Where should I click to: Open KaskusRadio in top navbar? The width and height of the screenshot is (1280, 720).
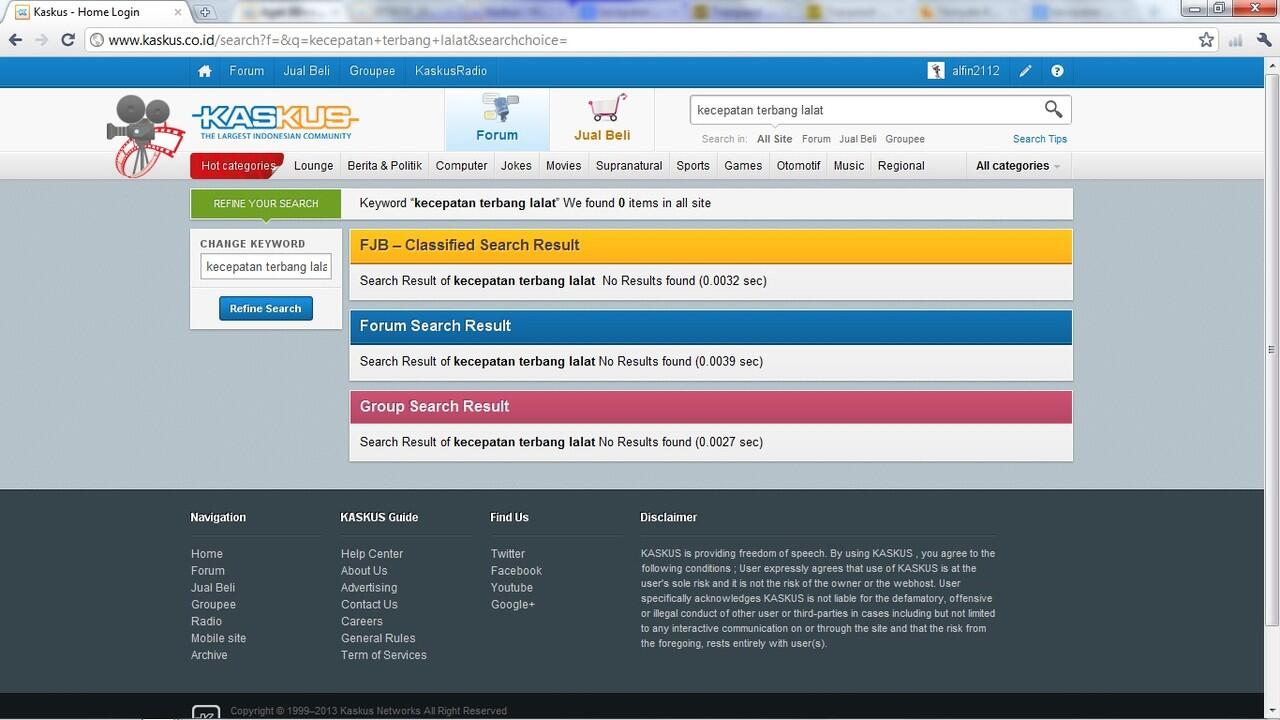pos(451,71)
